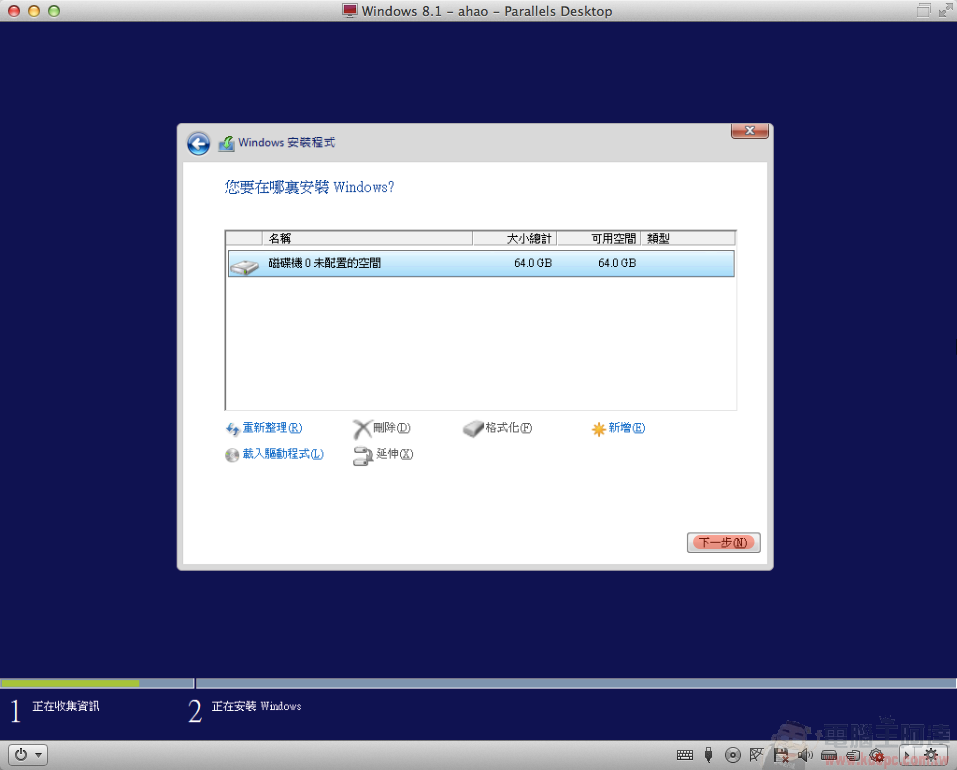Enter full screen via top-right arrows icon
Screen dimensions: 957x770
click(946, 10)
